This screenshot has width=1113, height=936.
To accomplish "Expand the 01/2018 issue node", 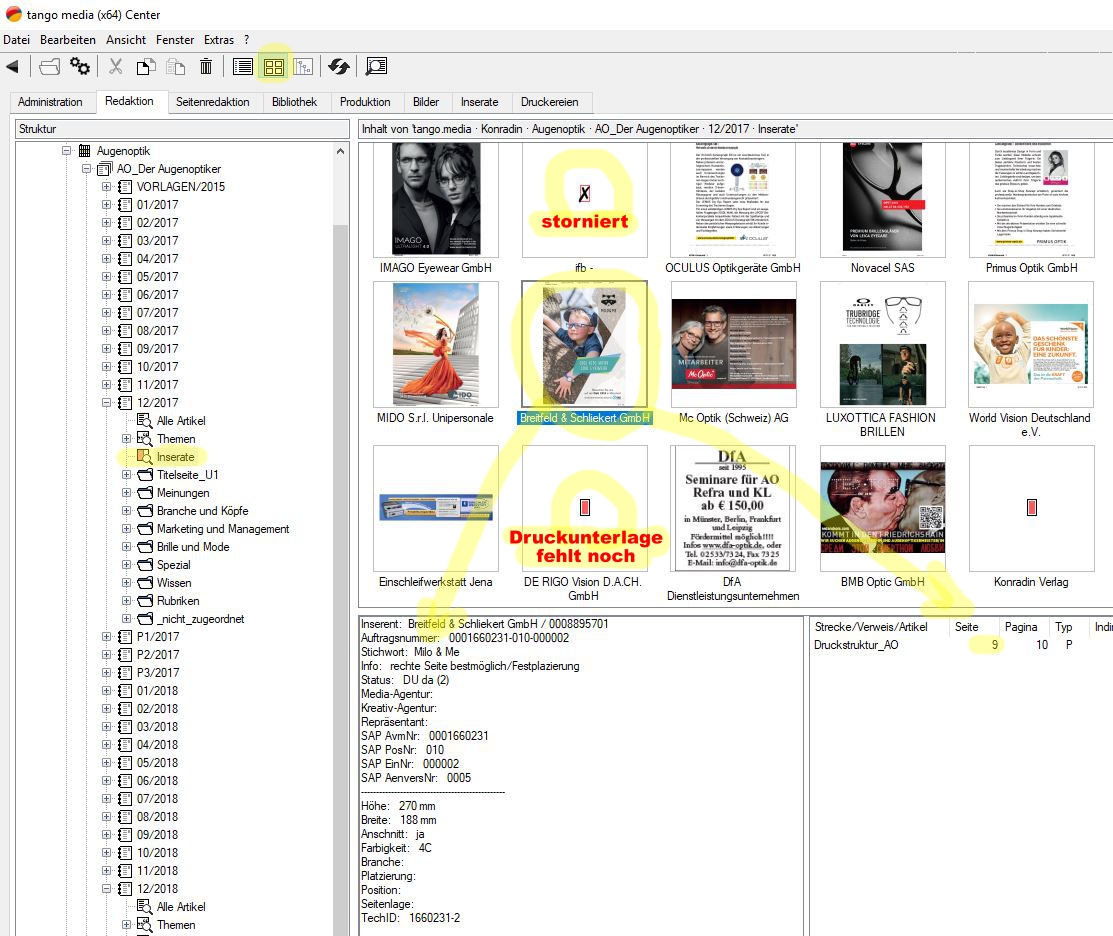I will (x=107, y=691).
